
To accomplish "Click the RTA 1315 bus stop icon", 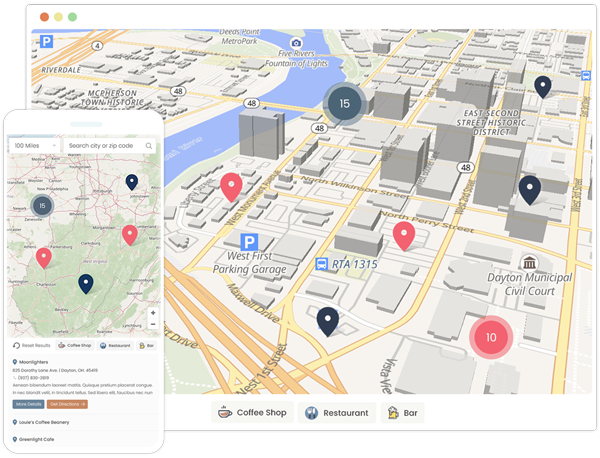I will coord(322,264).
